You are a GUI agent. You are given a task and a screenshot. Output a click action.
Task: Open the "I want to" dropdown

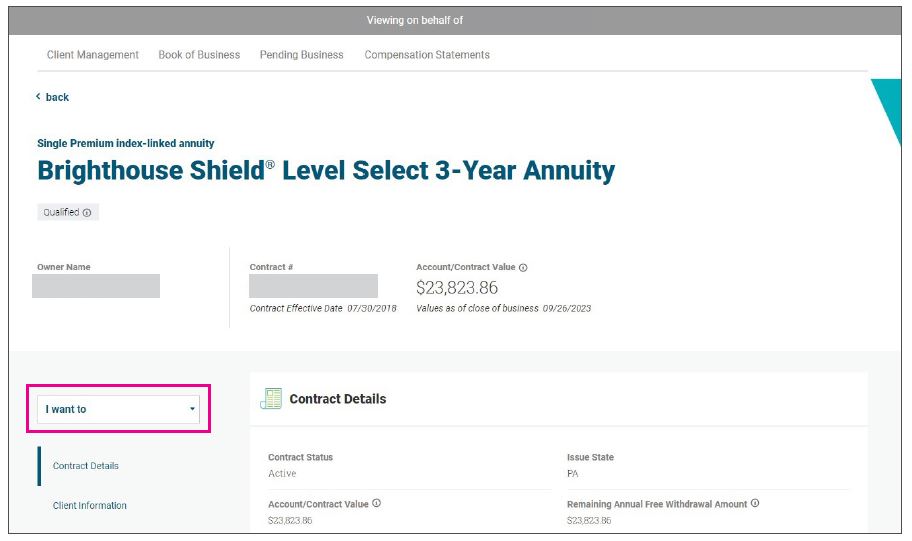click(x=118, y=409)
